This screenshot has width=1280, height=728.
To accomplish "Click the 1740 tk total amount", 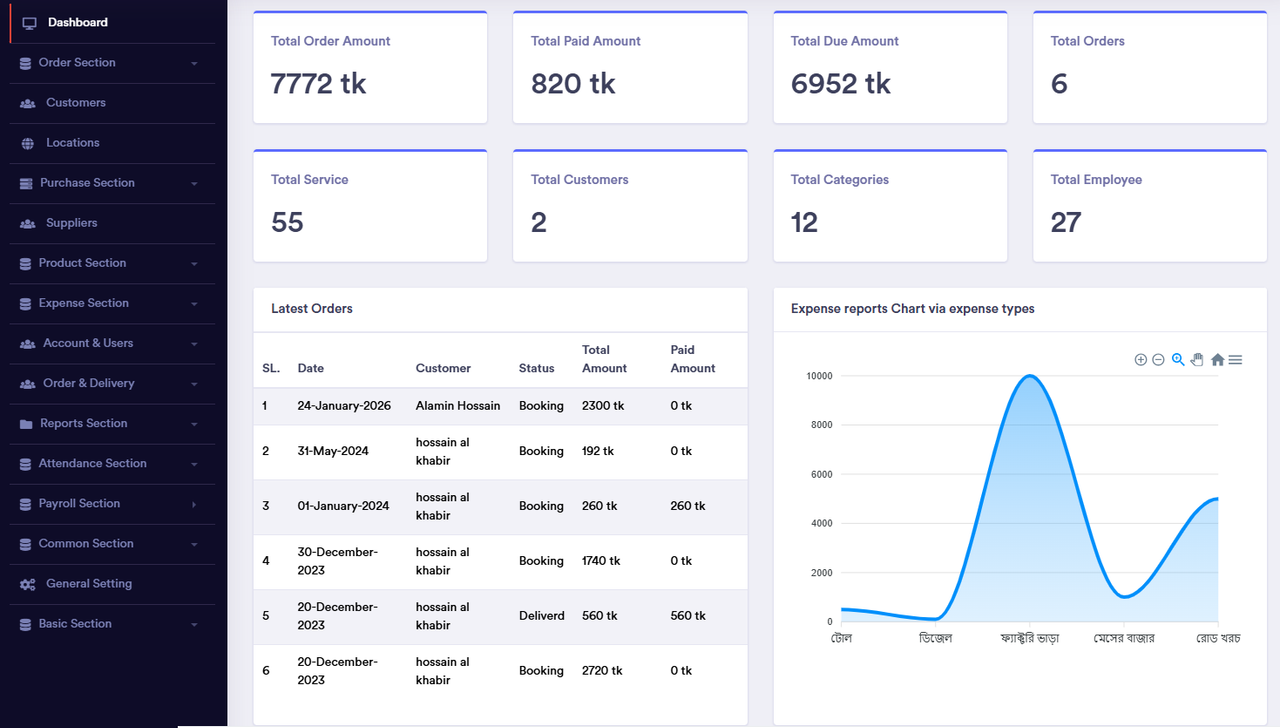I will (x=601, y=561).
